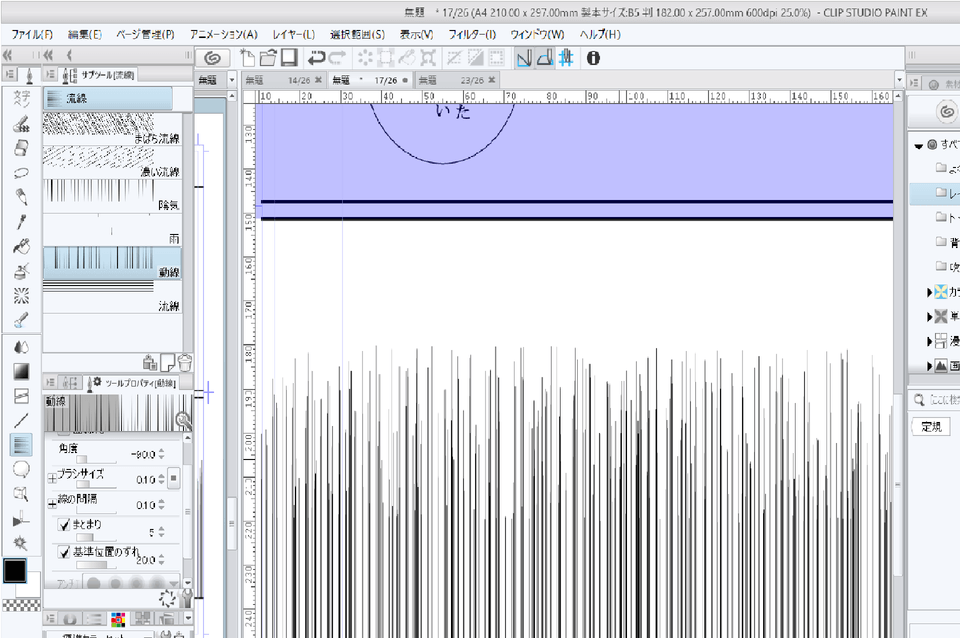Click the Balloon tool icon
960x638 pixels.
click(x=21, y=469)
